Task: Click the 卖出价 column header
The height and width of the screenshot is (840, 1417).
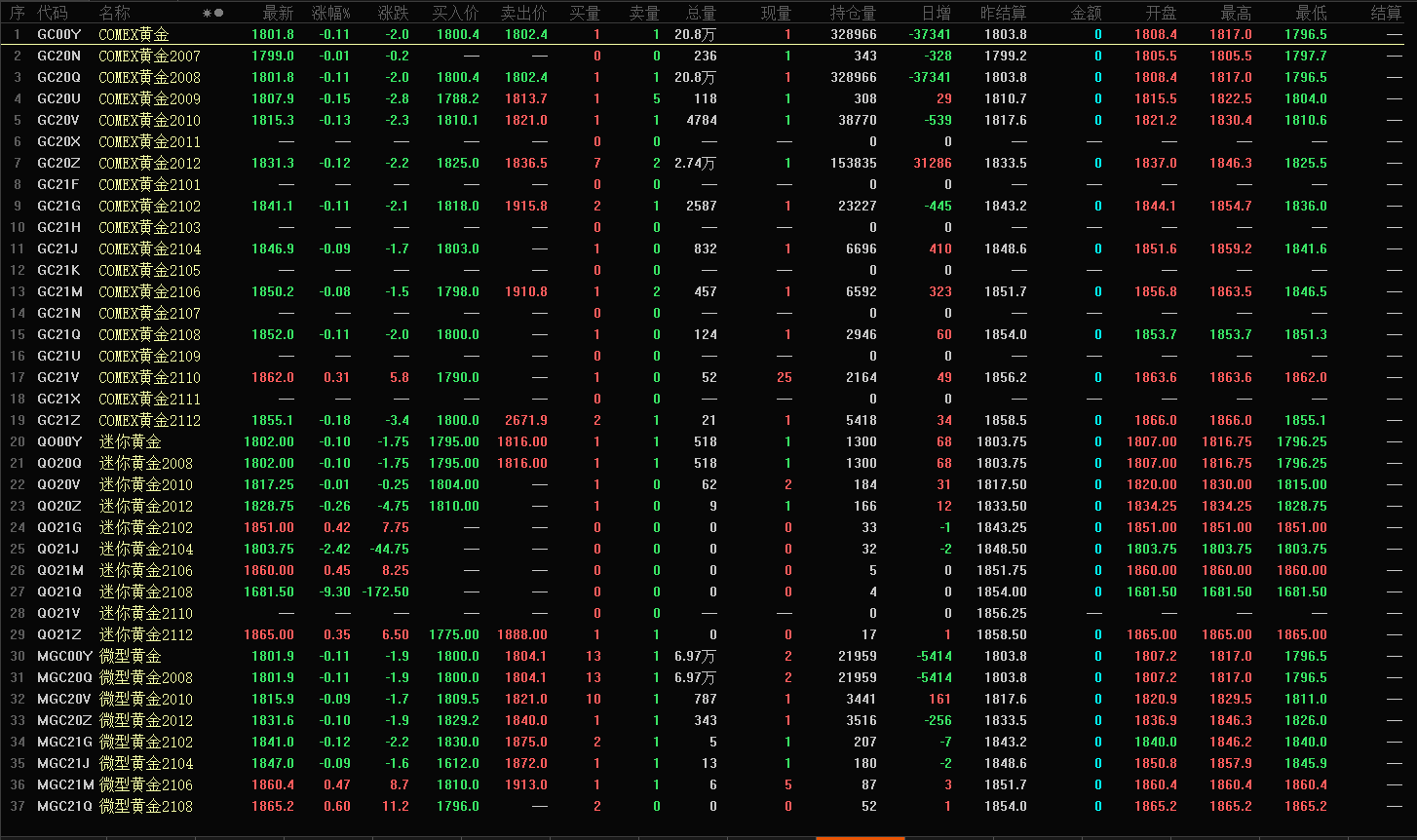Action: (524, 13)
